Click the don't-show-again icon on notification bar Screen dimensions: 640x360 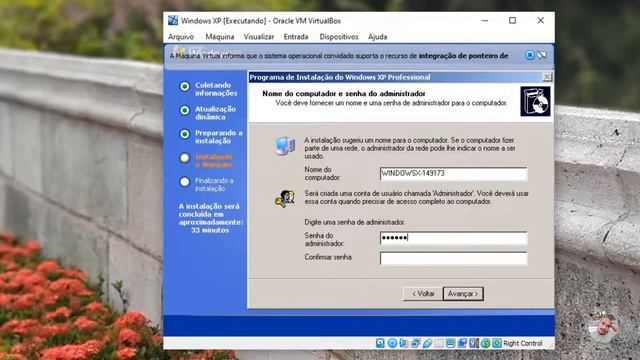tap(542, 55)
